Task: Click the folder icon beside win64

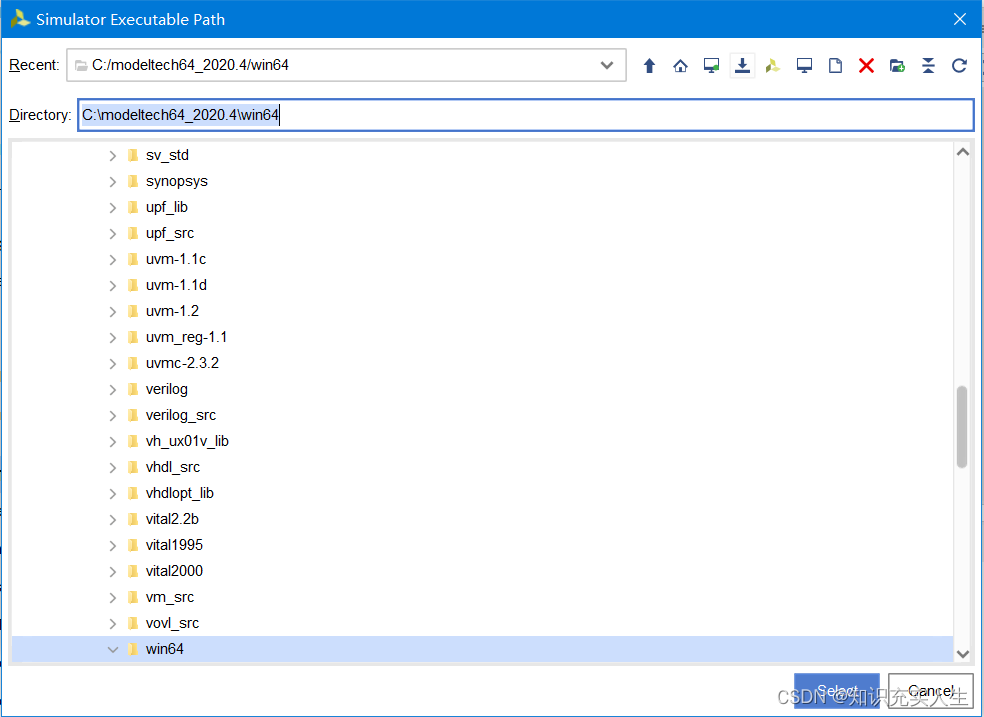Action: click(x=132, y=649)
